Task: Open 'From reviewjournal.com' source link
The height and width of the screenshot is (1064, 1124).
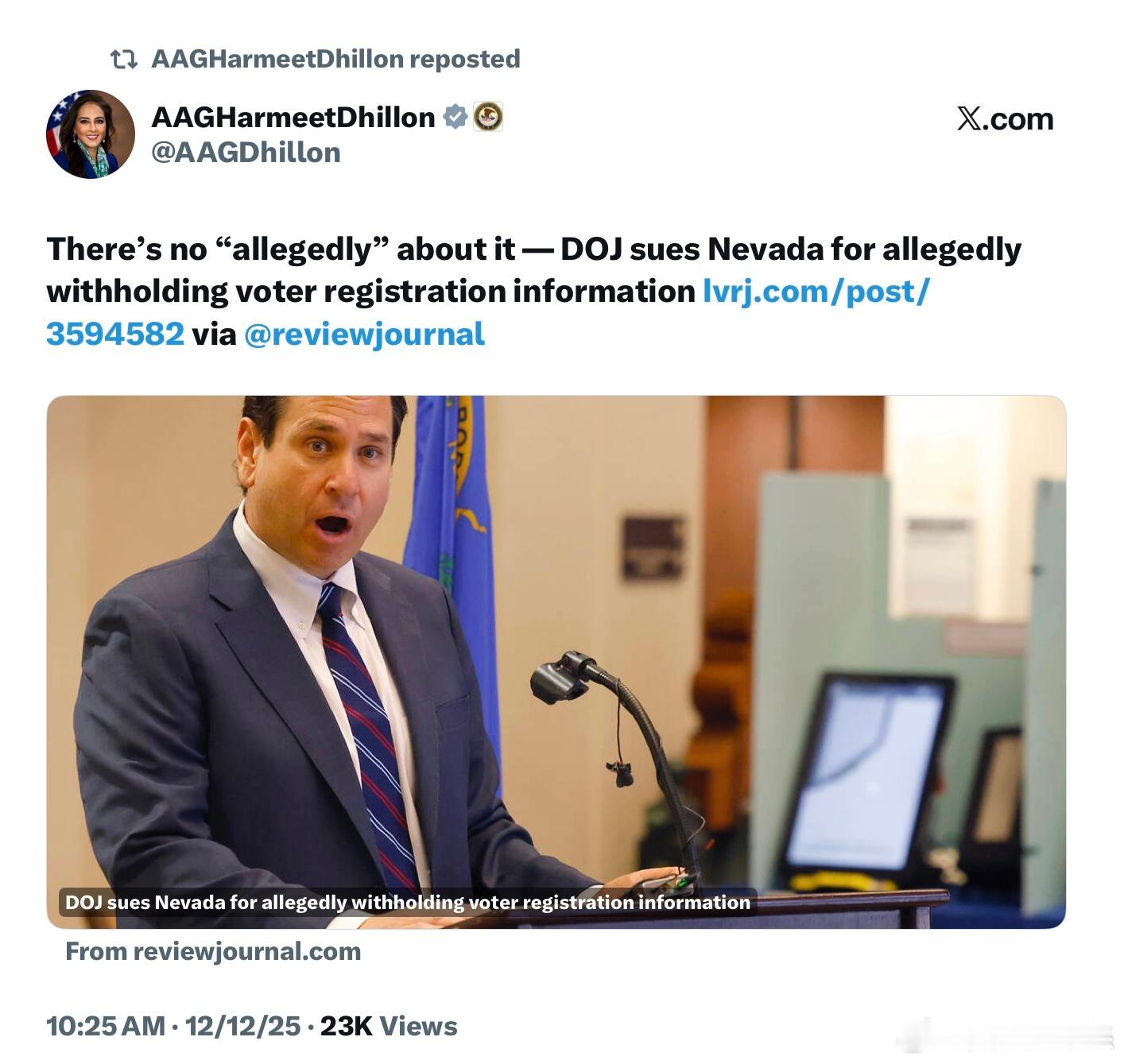Action: coord(213,952)
